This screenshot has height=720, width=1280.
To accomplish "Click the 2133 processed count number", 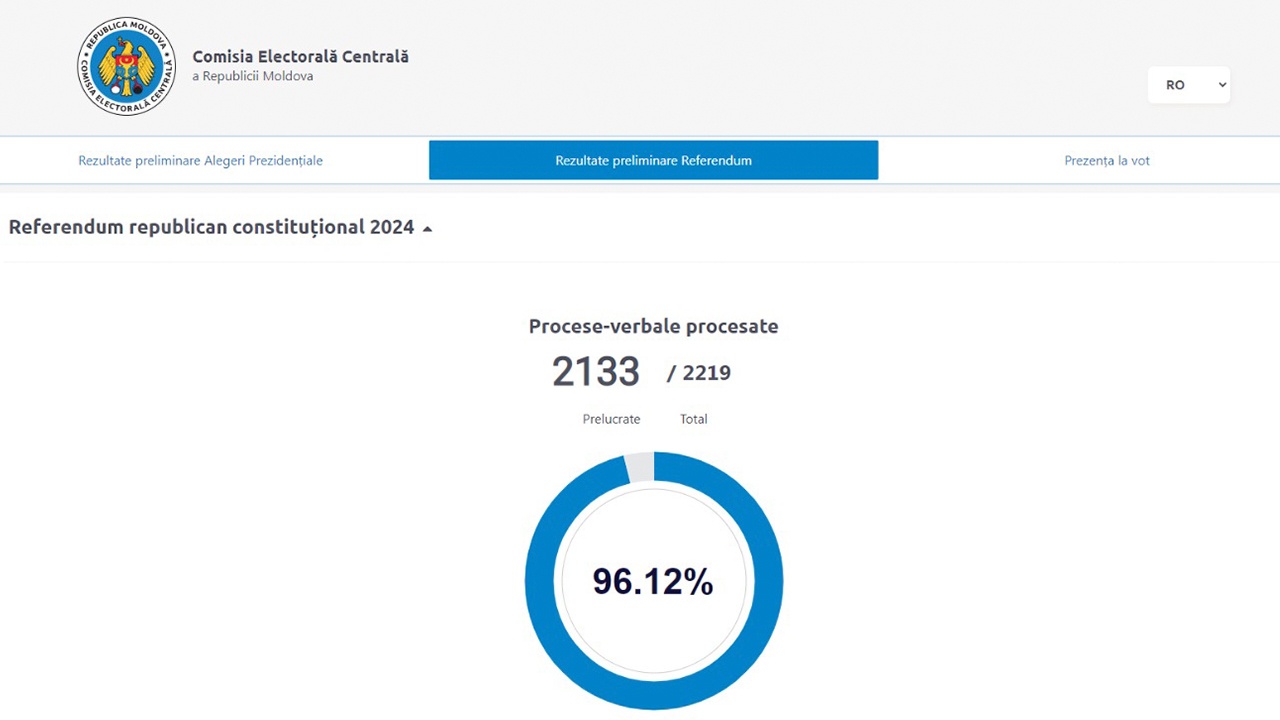I will tap(596, 372).
